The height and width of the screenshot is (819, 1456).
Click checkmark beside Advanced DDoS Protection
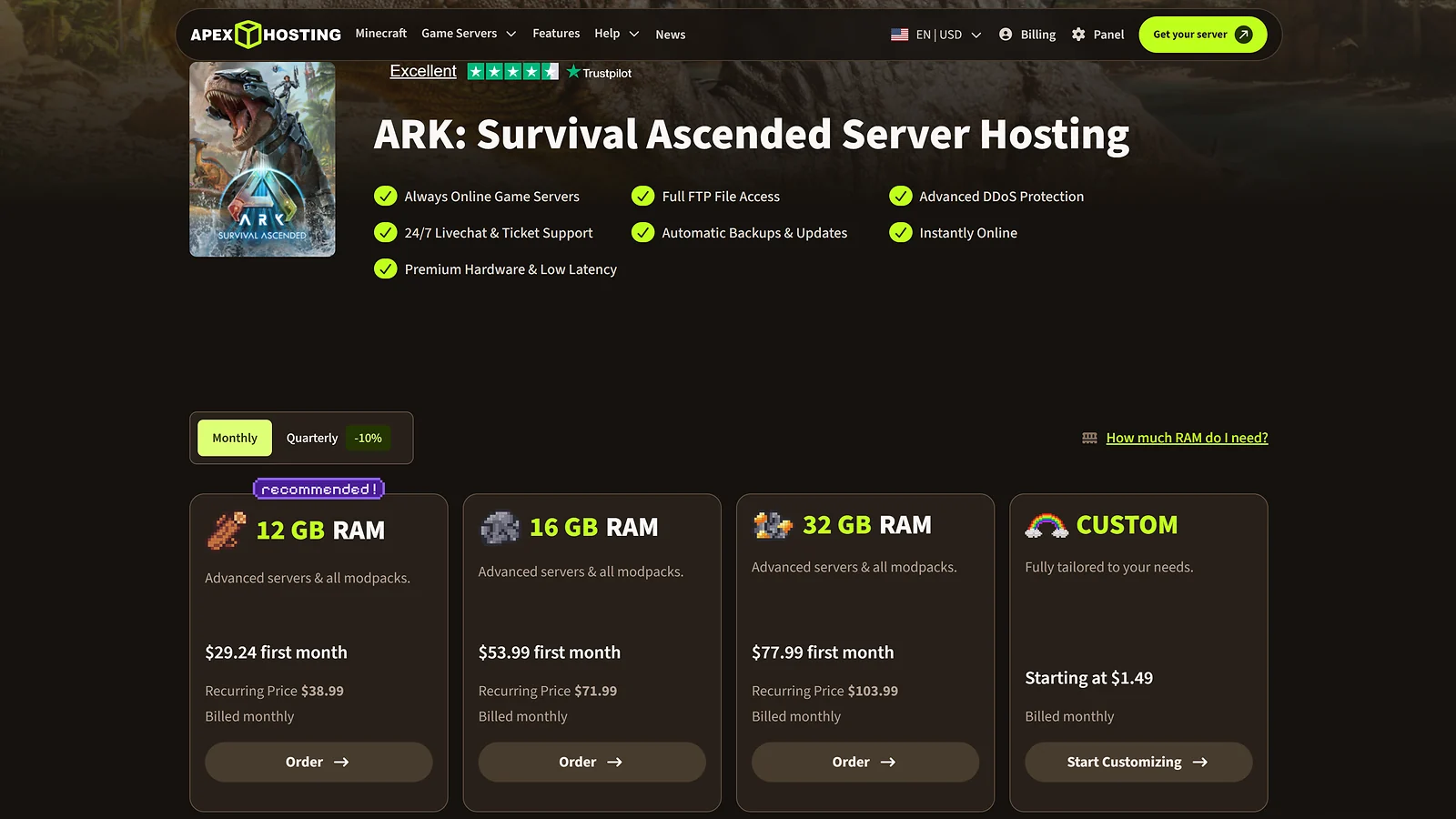(901, 197)
